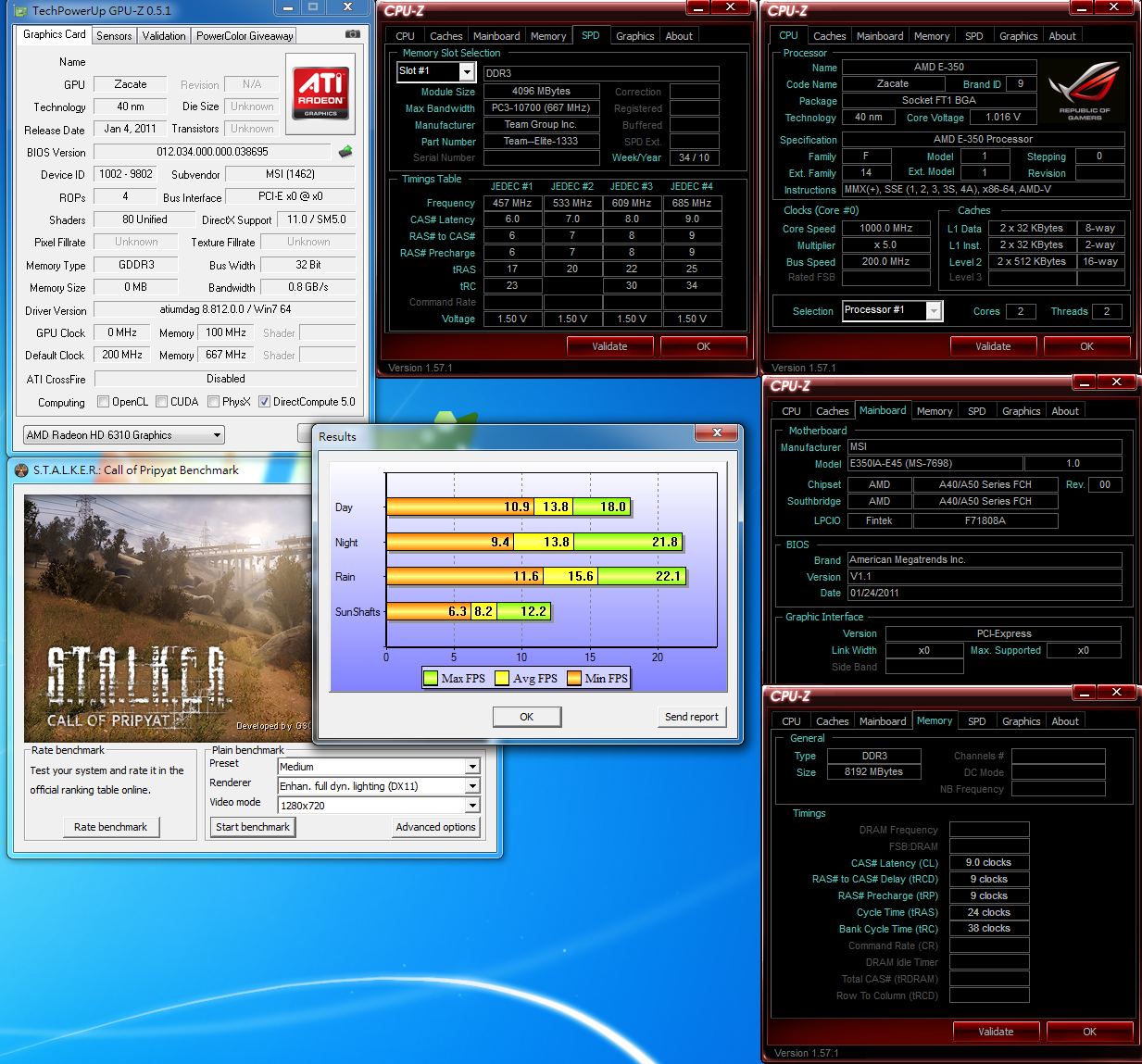Screen dimensions: 1142x1064
Task: Click the camera screenshot icon in GPU-Z
Action: (352, 34)
